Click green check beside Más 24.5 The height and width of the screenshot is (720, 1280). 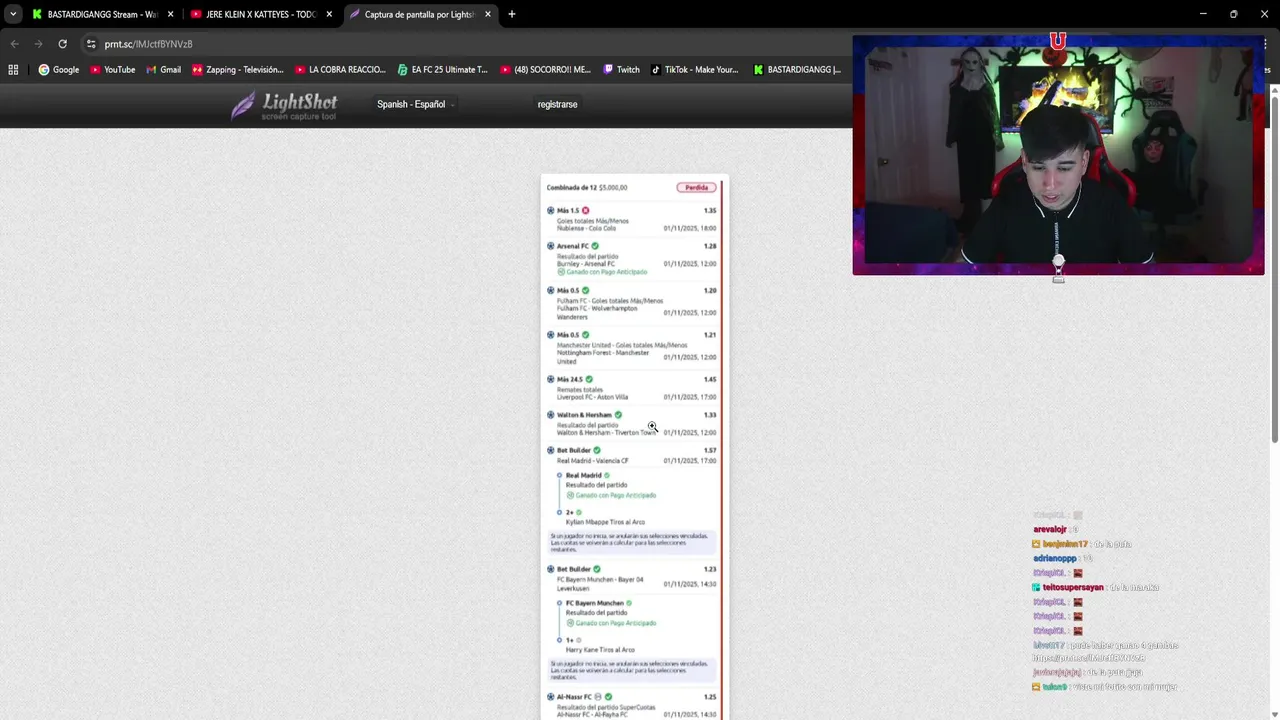tap(589, 379)
